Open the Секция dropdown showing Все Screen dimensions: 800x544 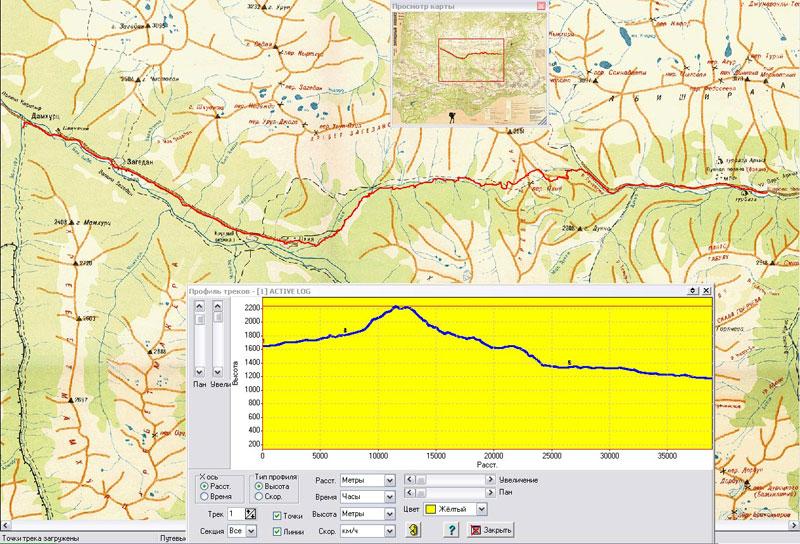(251, 531)
